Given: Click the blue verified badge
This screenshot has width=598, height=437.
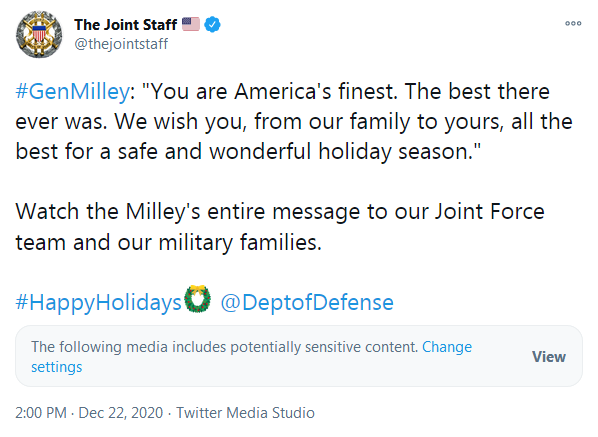Looking at the screenshot, I should [x=212, y=25].
